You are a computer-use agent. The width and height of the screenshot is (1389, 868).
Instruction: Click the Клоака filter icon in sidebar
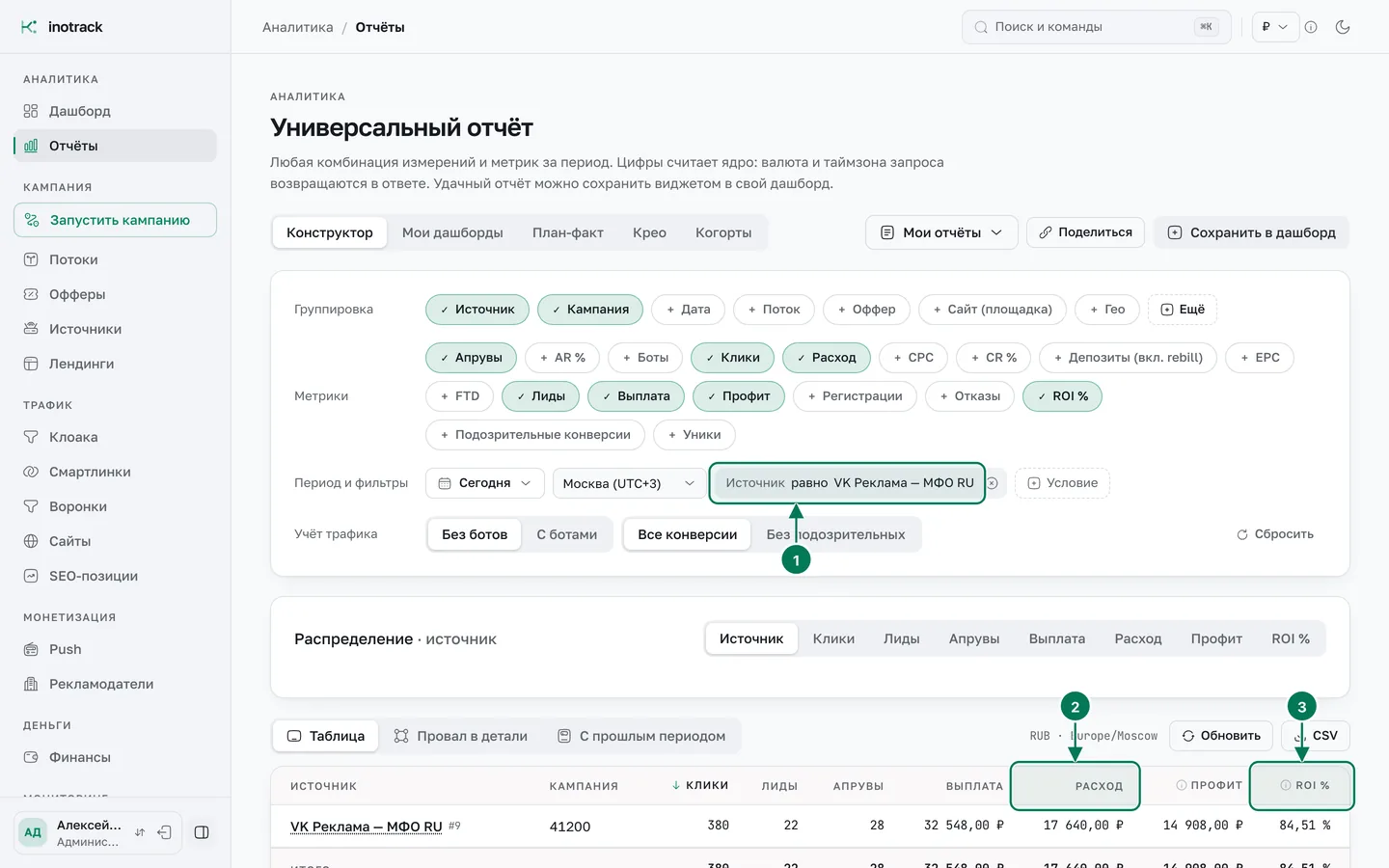(31, 437)
